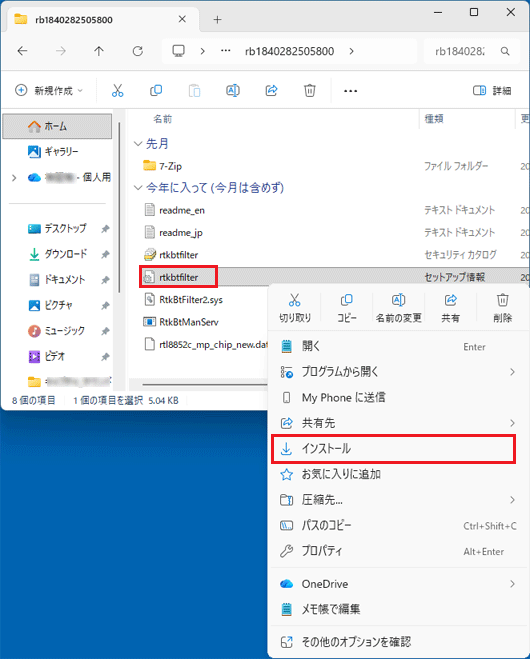Select the rb1840282505800 tab

101,19
